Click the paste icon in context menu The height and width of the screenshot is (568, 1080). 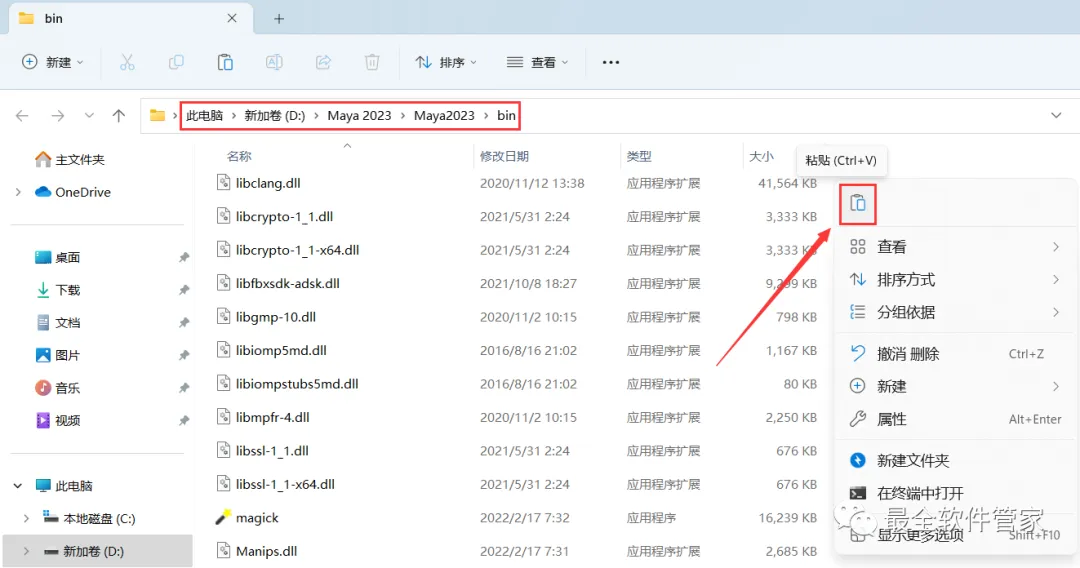point(858,204)
